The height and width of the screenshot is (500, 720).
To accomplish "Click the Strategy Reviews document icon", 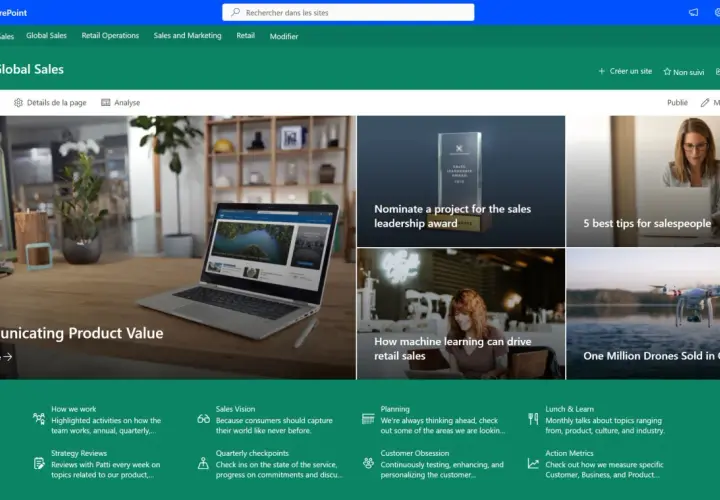I will pos(39,463).
